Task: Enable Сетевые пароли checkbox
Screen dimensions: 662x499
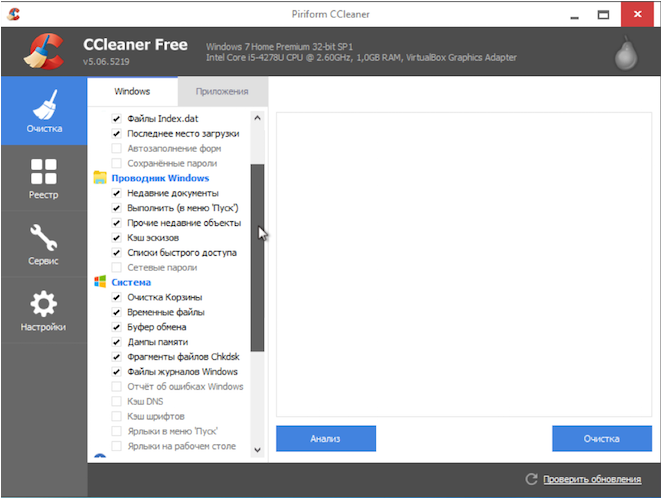Action: [117, 267]
